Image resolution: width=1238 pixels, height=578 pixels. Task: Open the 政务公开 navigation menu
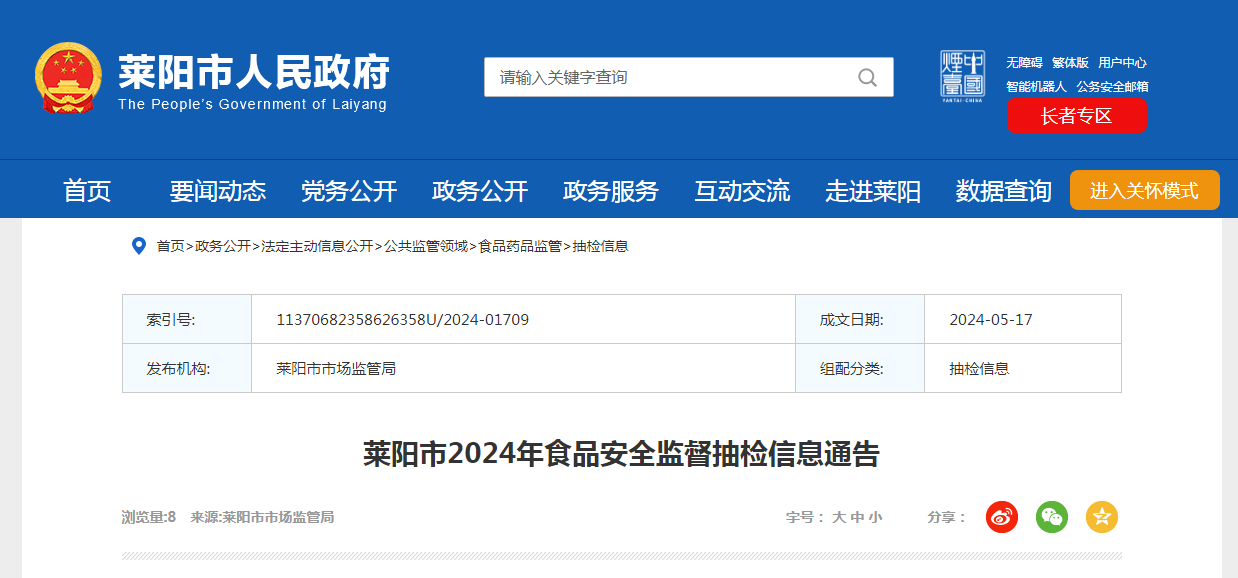[x=479, y=191]
